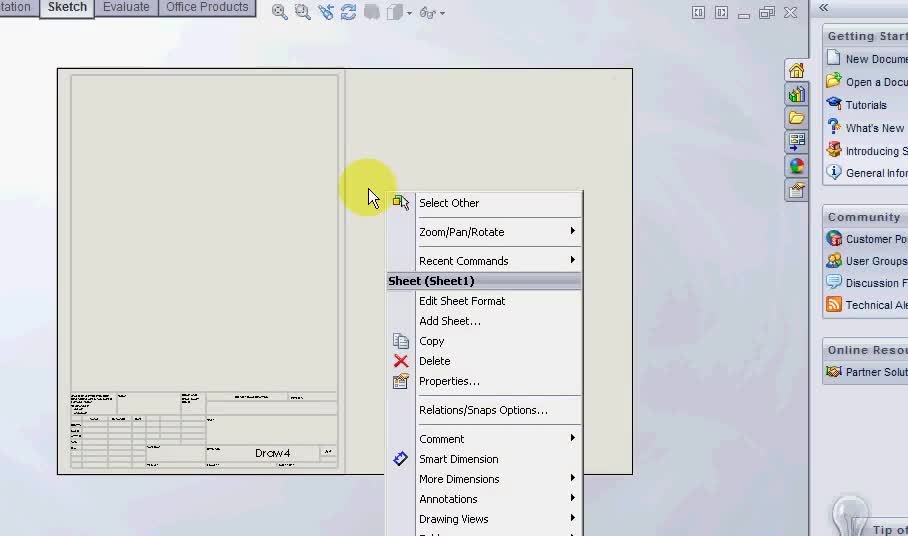
Task: Expand the More Dimensions submenu
Action: (x=484, y=479)
